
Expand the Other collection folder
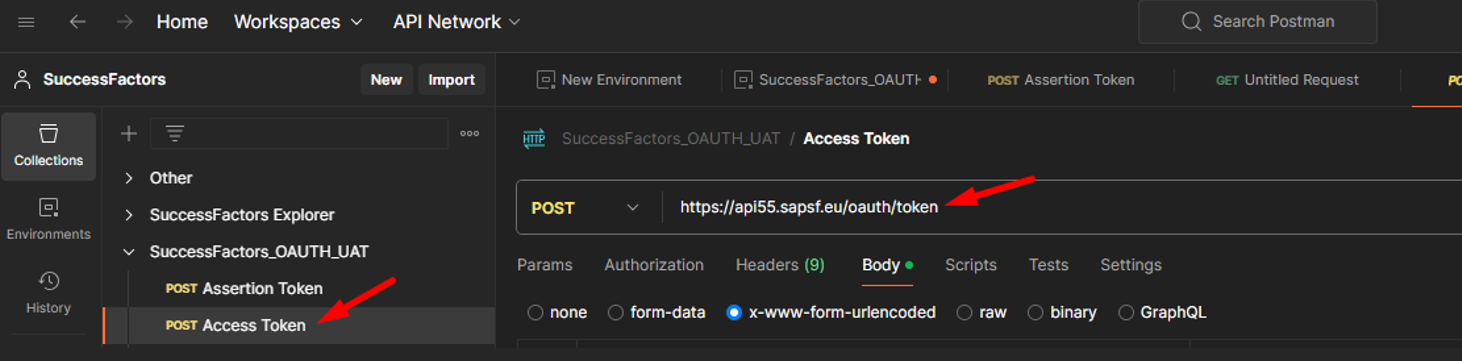tap(129, 178)
